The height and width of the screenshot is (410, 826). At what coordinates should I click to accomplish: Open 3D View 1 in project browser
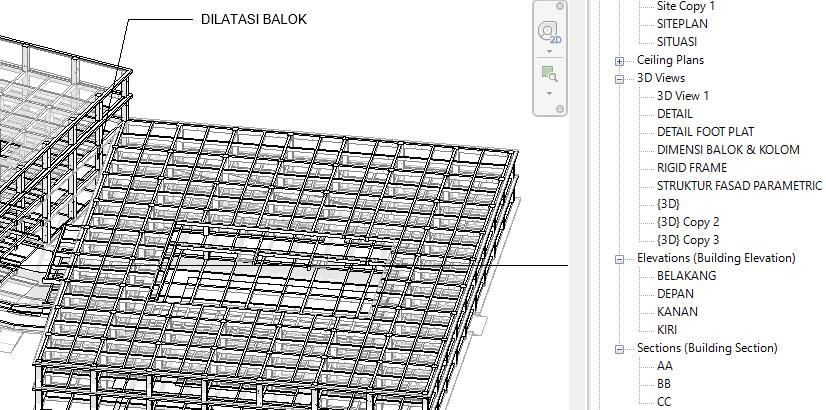683,96
